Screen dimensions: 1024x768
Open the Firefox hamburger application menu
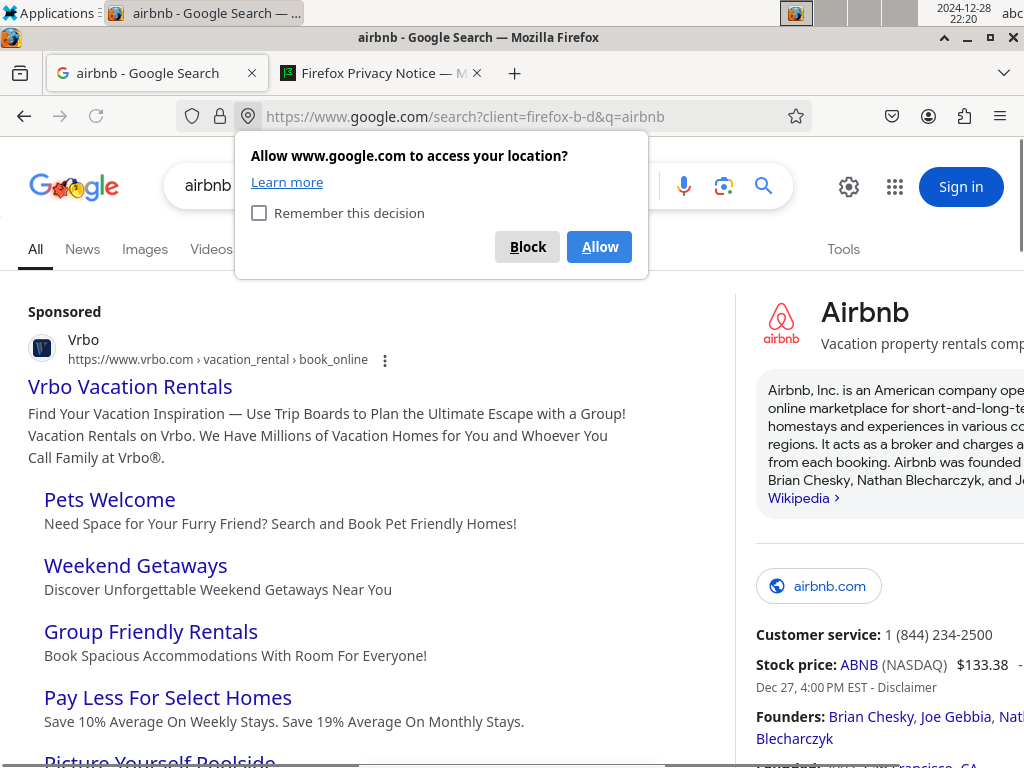click(x=1000, y=117)
